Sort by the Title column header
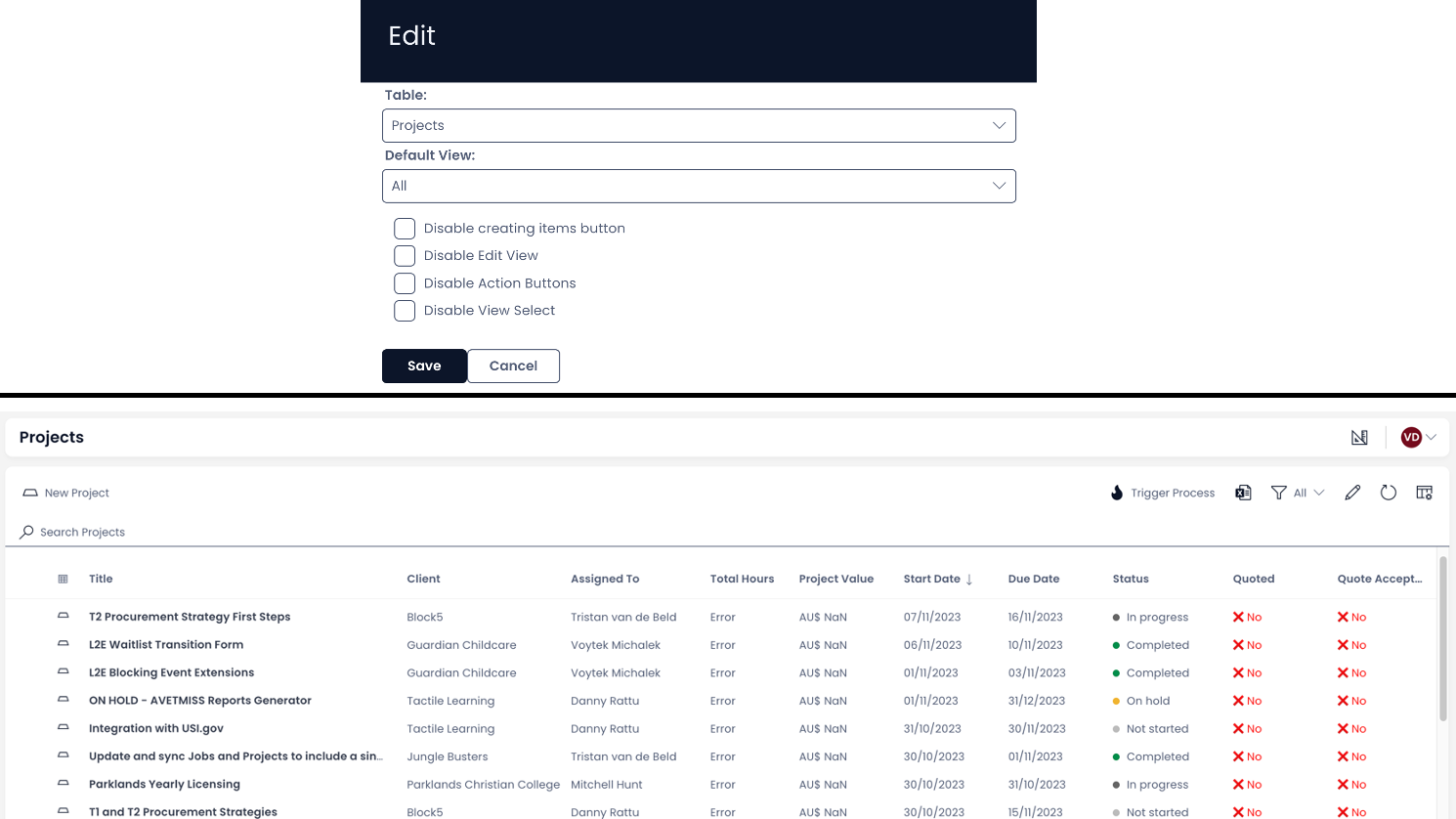Image resolution: width=1456 pixels, height=819 pixels. coord(101,579)
